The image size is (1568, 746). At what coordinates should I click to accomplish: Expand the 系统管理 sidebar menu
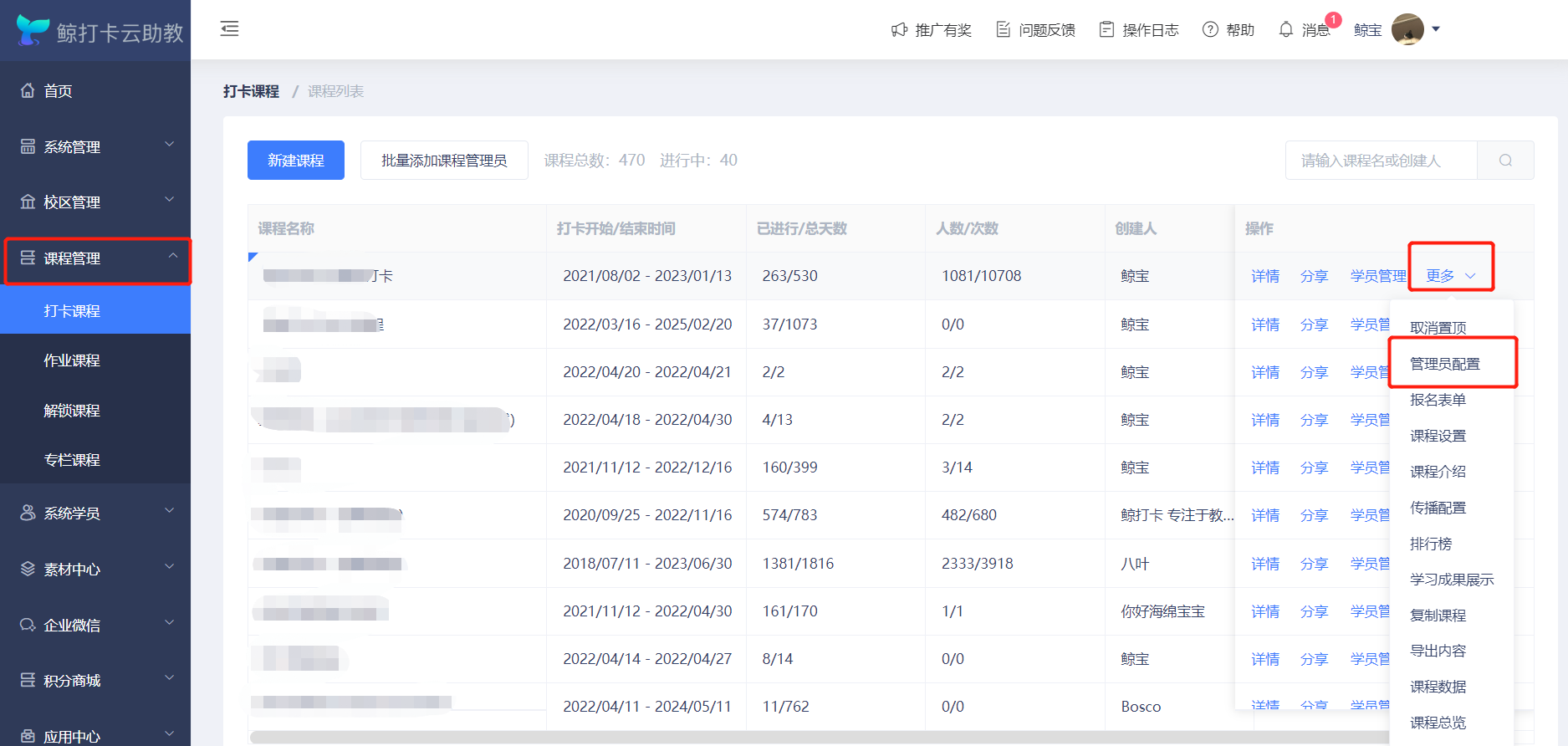tap(95, 147)
